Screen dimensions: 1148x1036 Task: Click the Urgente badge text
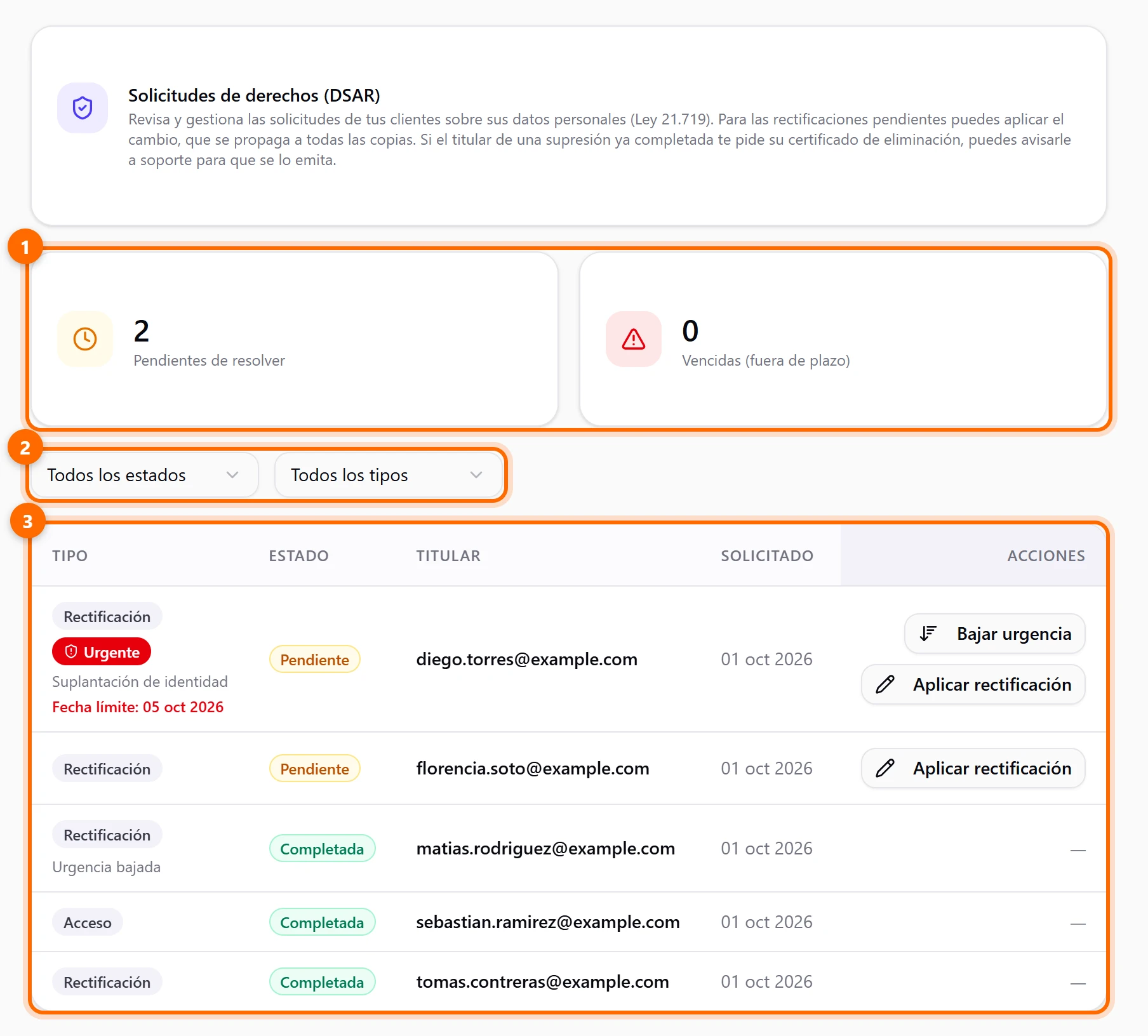coord(112,653)
